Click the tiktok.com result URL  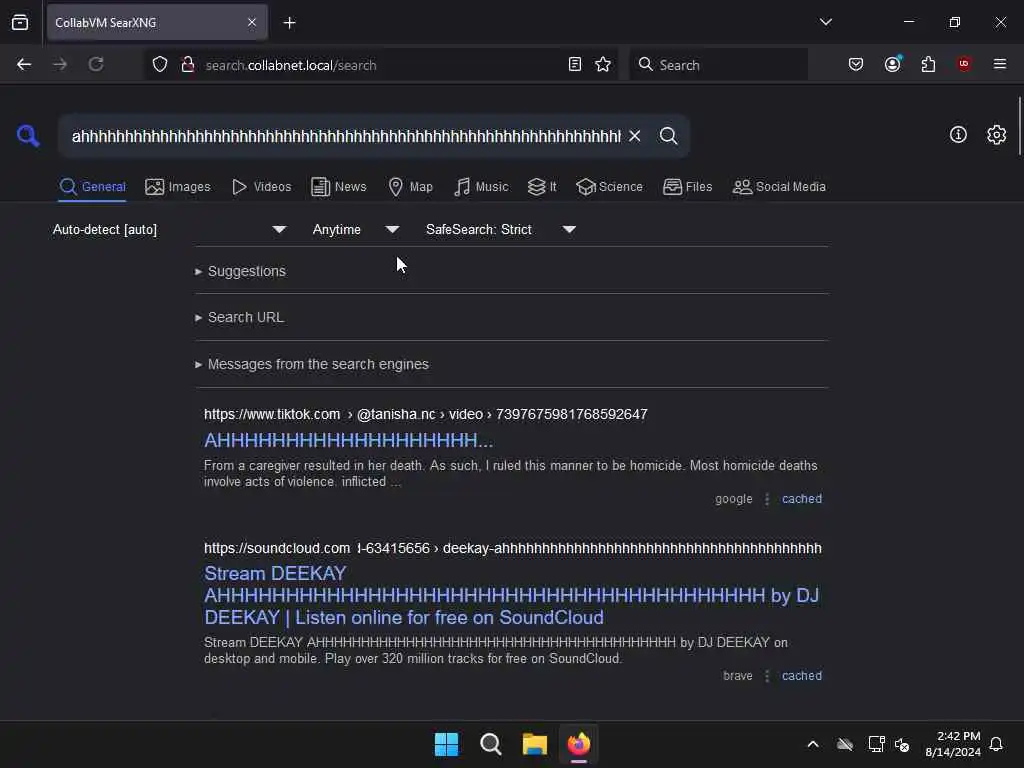point(426,415)
